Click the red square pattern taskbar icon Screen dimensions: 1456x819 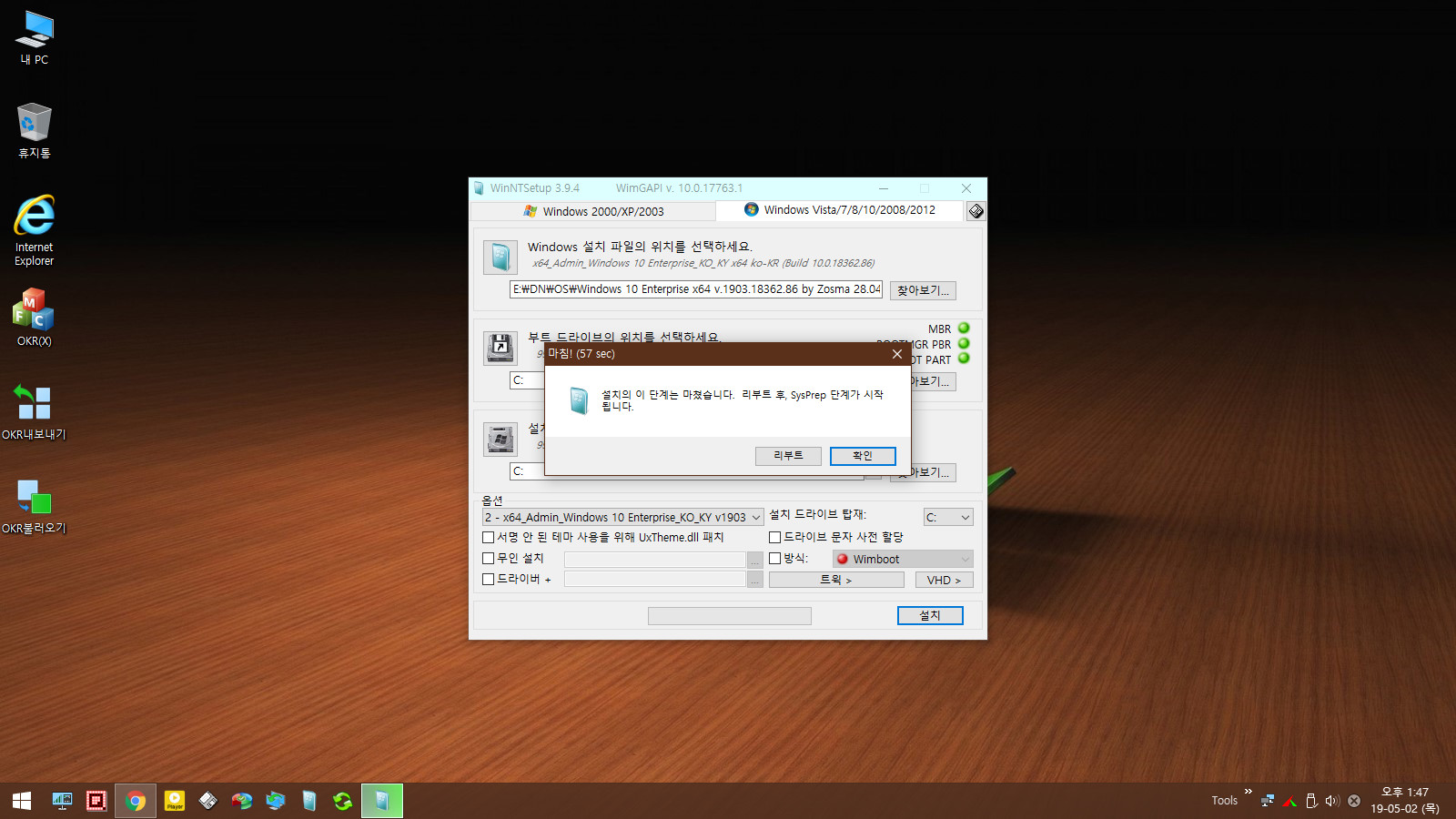[96, 801]
